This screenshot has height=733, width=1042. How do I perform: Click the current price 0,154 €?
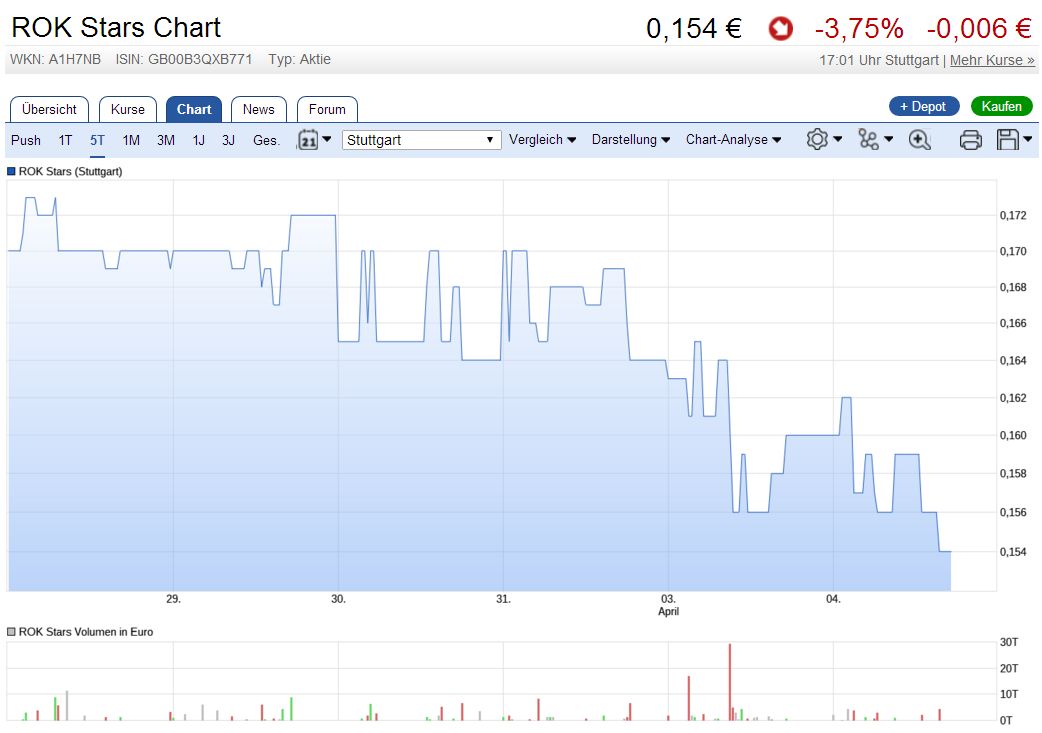click(694, 29)
